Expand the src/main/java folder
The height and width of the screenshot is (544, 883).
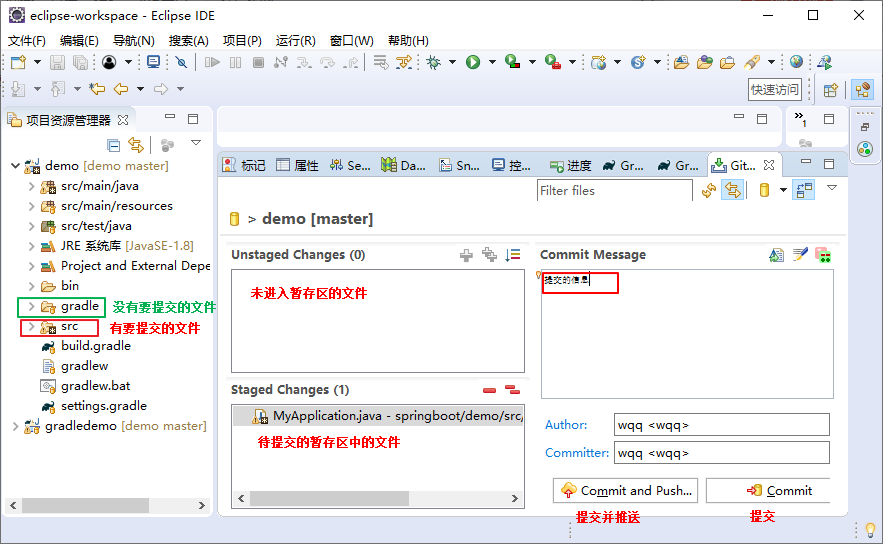[32, 186]
